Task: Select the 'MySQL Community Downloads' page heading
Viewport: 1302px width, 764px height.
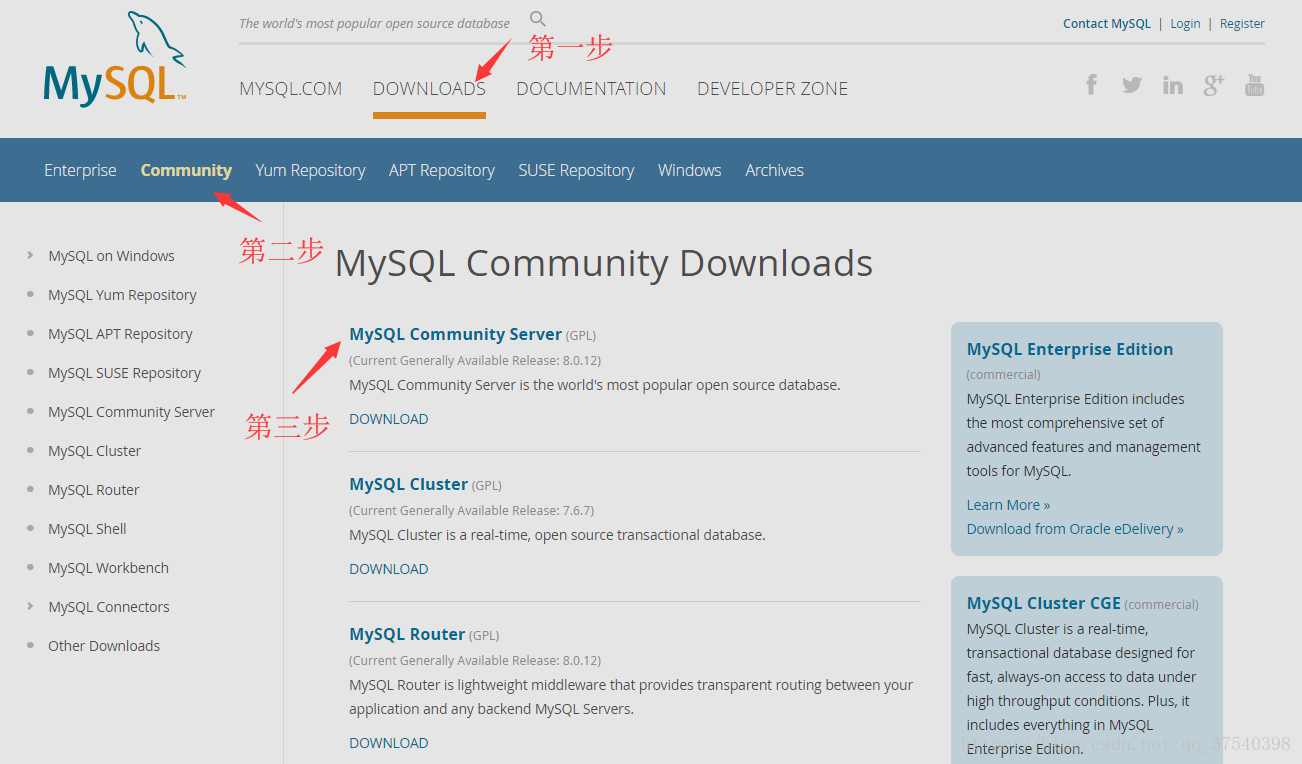Action: [604, 263]
